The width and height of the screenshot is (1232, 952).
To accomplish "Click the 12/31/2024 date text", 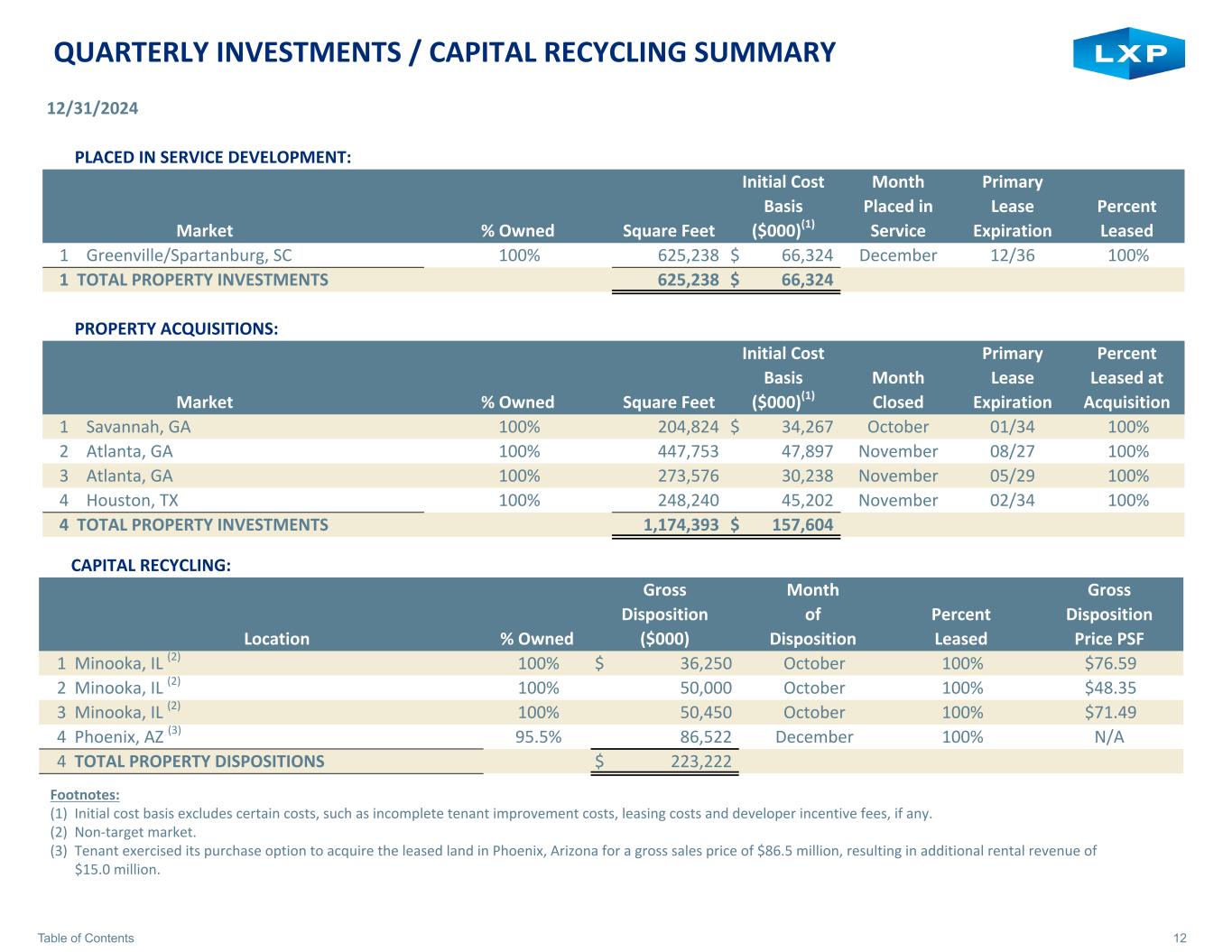I will pos(92,108).
